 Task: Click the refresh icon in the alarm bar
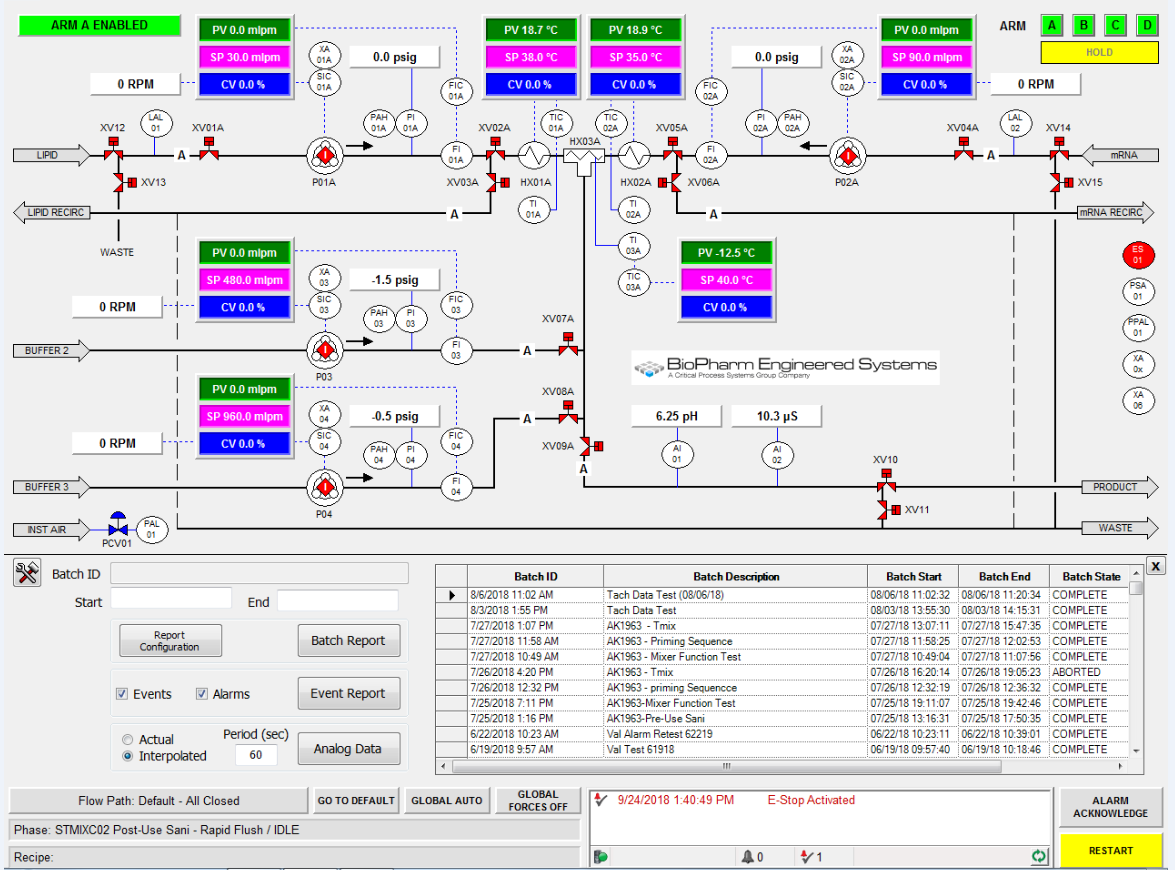(1039, 856)
